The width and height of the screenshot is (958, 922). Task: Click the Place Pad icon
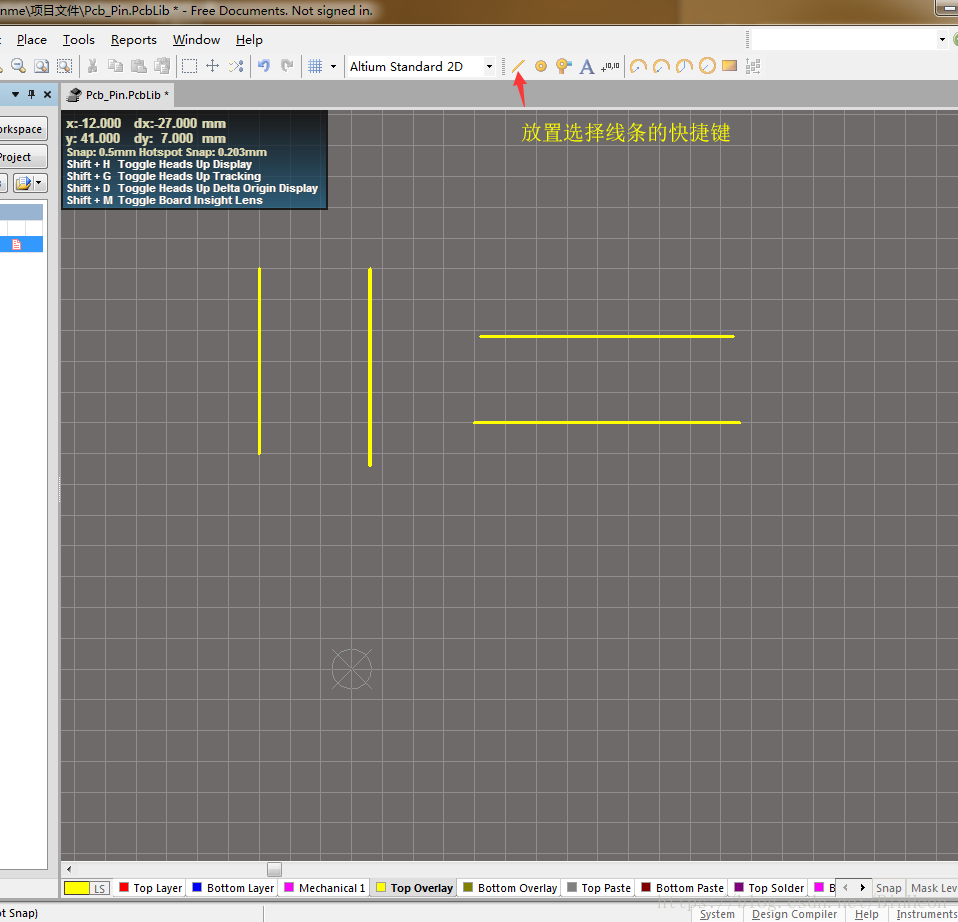click(x=541, y=67)
